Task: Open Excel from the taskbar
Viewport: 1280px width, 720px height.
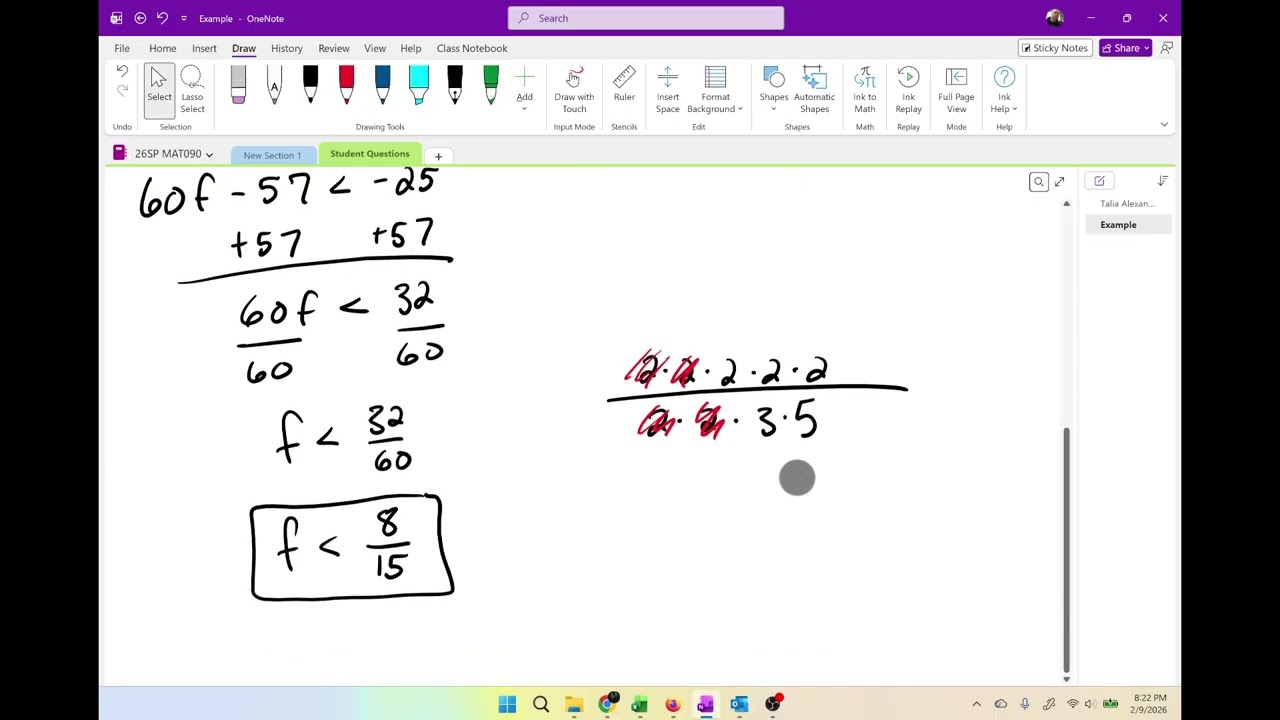Action: (640, 704)
